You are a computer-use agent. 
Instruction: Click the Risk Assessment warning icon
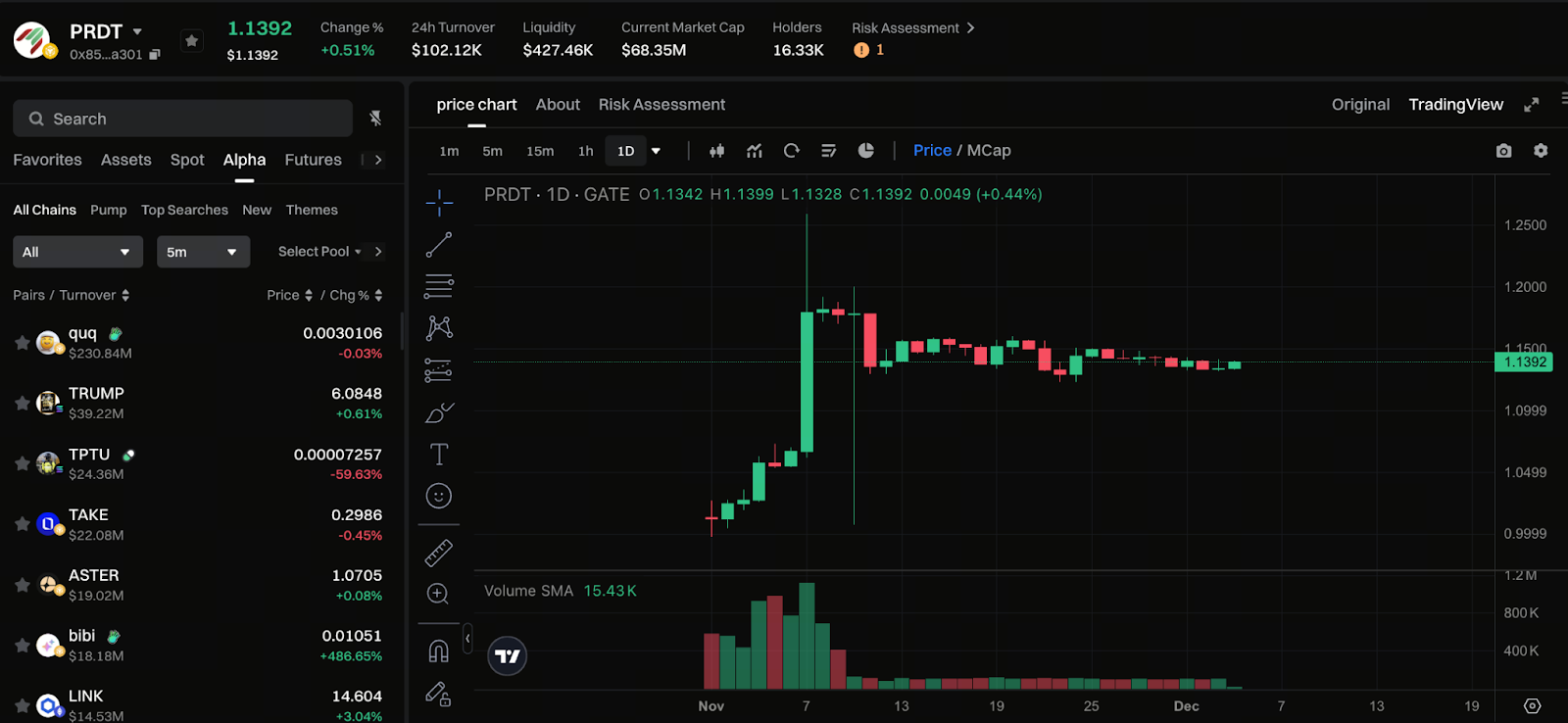861,50
